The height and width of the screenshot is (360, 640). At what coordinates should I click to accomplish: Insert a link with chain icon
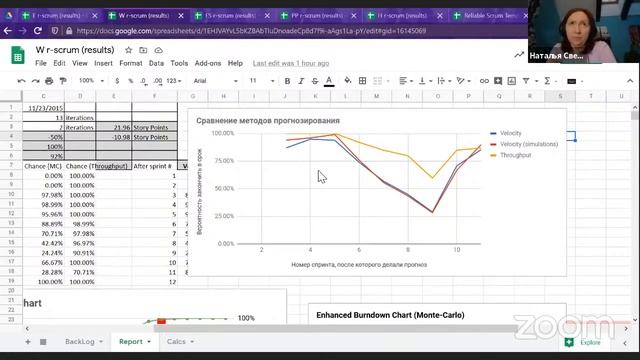click(x=484, y=81)
